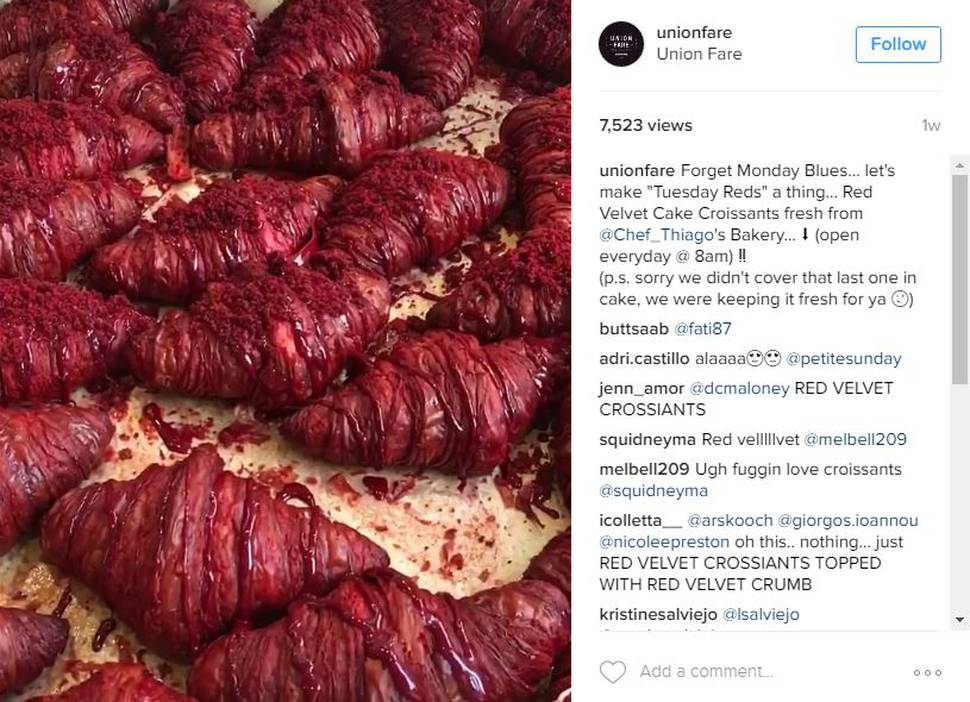This screenshot has width=970, height=702.
Task: Open the @melbell209 mention
Action: [x=855, y=439]
